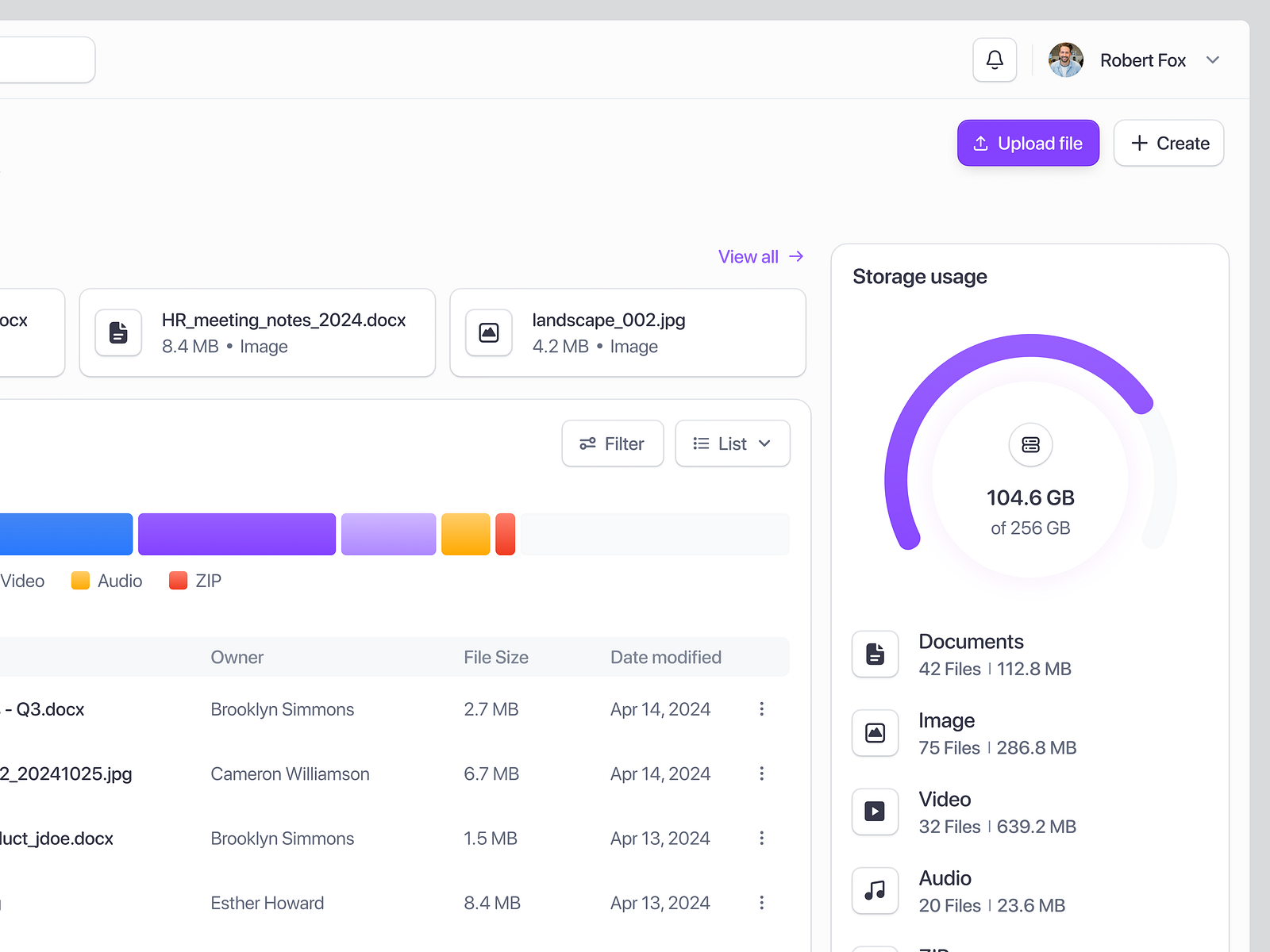Click the upload arrow icon in Upload file button
The height and width of the screenshot is (952, 1270).
click(x=979, y=143)
